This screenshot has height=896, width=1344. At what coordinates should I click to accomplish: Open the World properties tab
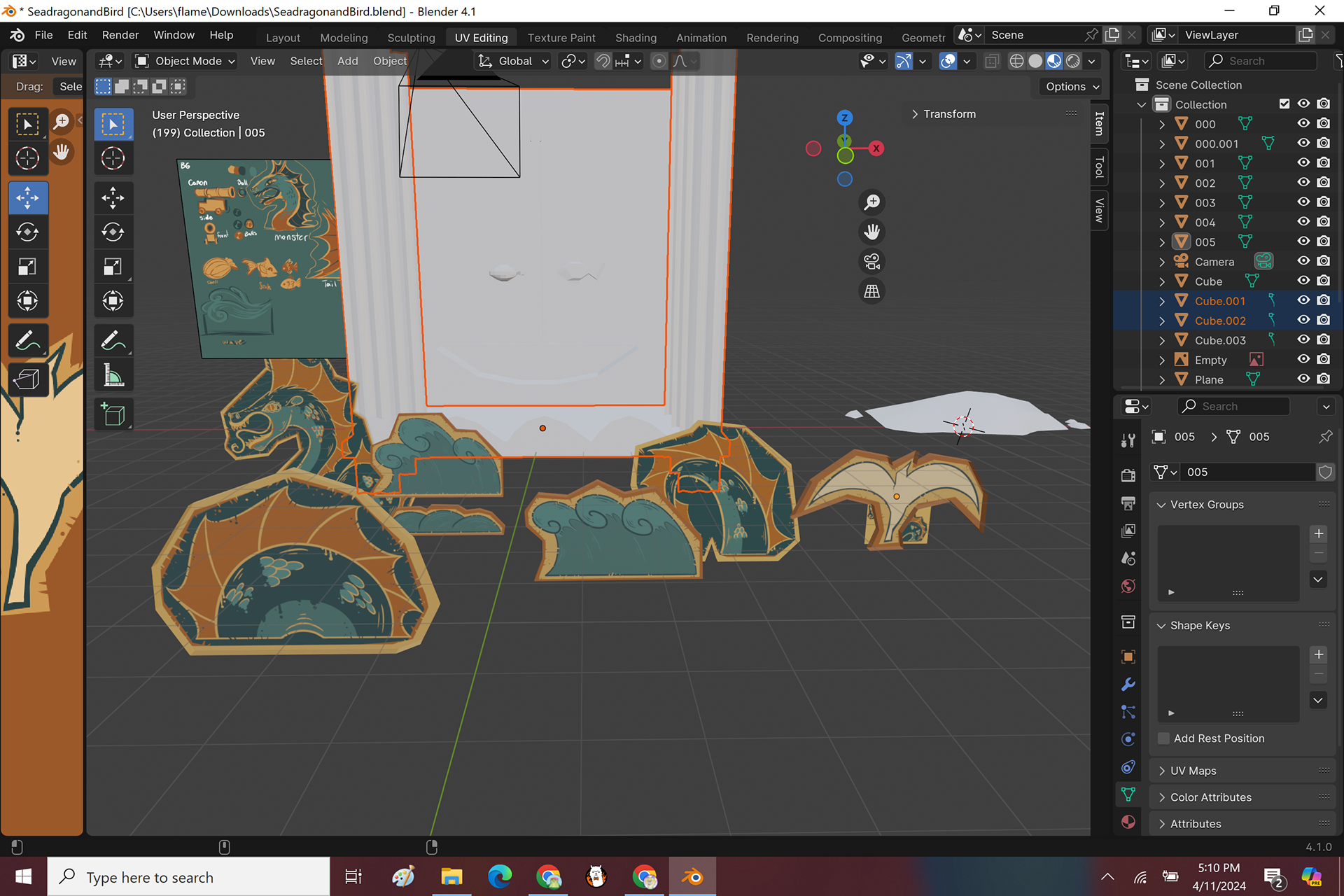[x=1128, y=586]
